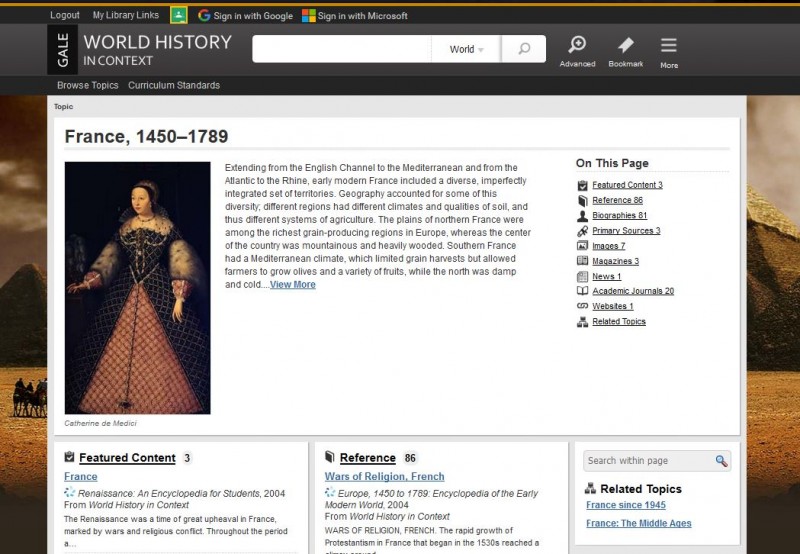Click Reference book icon in On This Page
This screenshot has width=800, height=554.
click(582, 200)
